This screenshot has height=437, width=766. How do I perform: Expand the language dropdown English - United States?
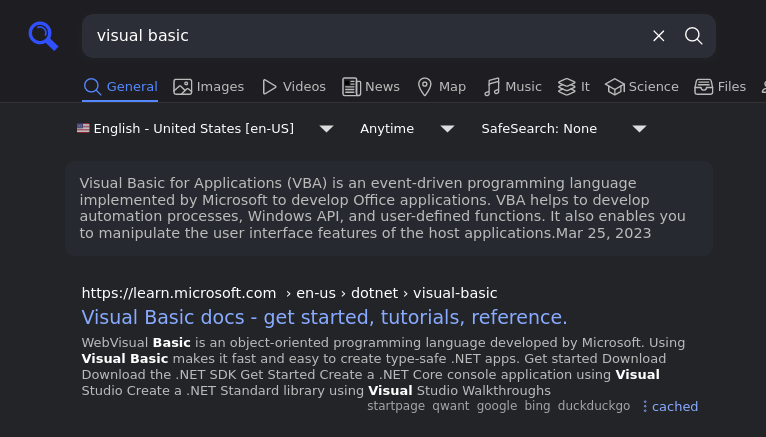(x=205, y=129)
